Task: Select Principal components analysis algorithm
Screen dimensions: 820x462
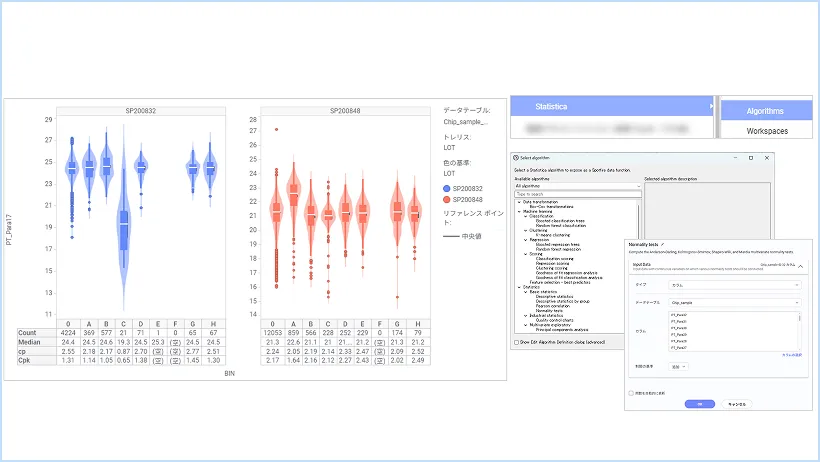Action: [x=562, y=330]
